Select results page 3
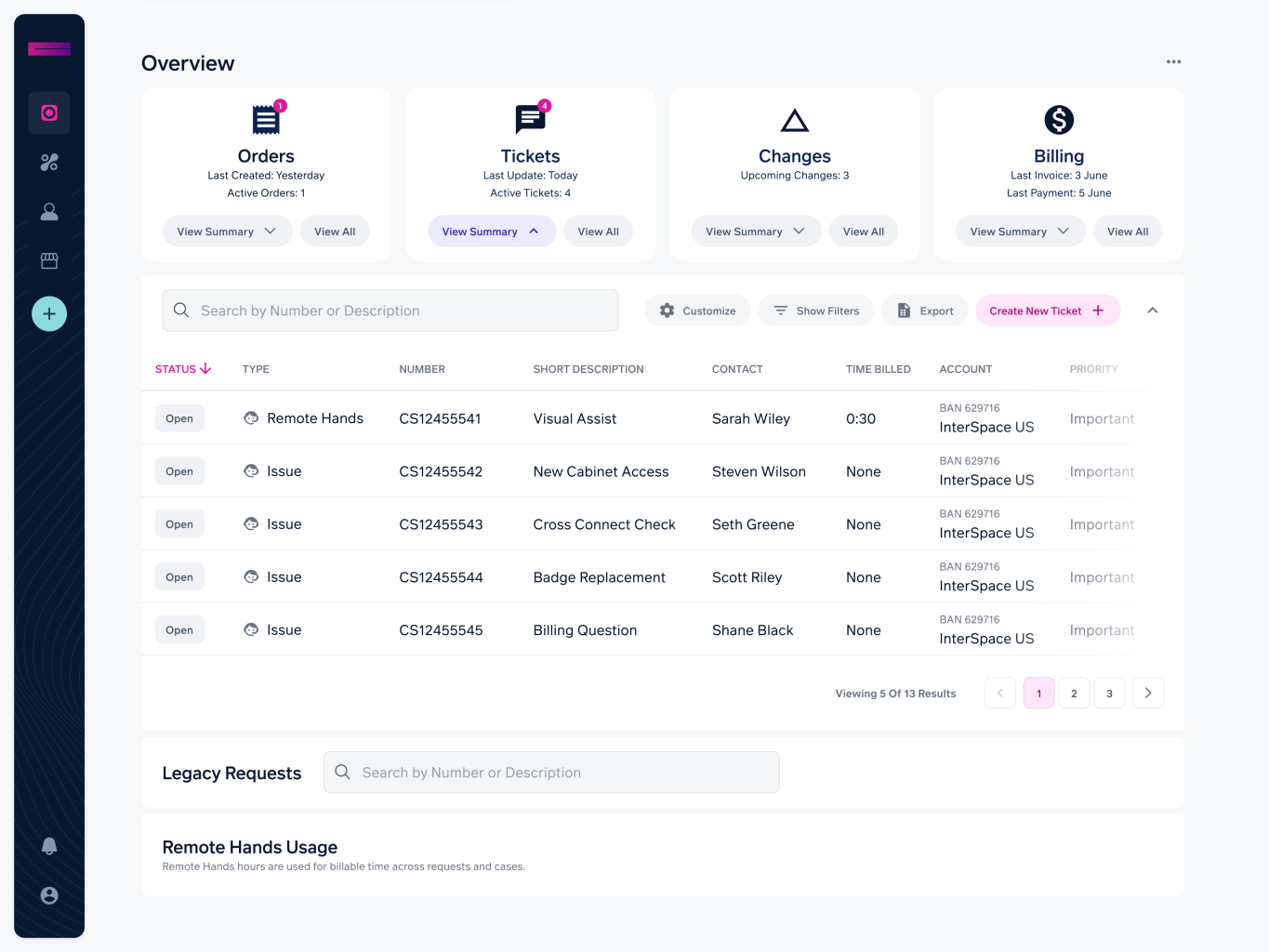 (x=1109, y=694)
